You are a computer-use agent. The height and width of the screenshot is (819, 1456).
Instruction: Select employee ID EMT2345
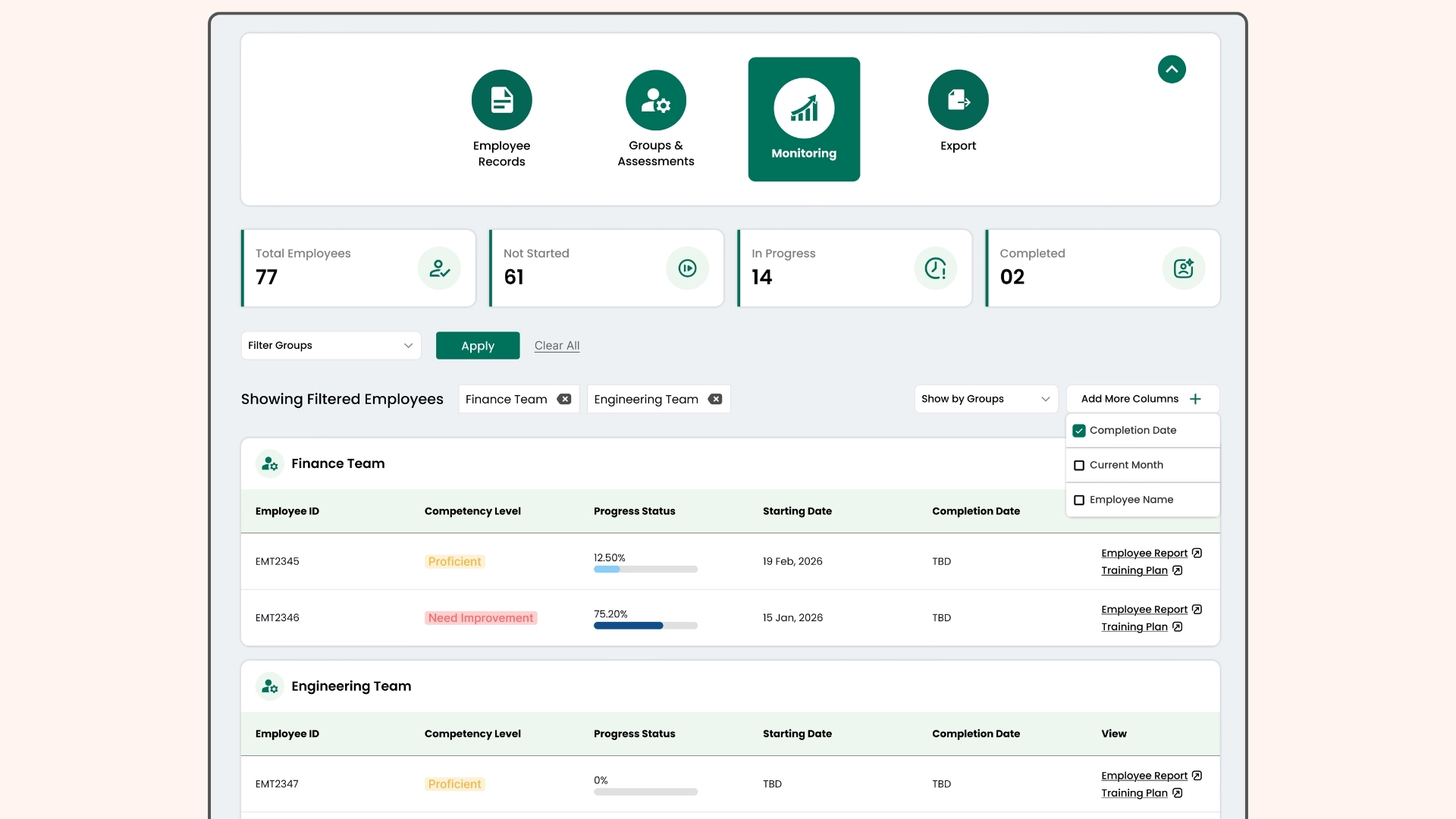point(277,561)
